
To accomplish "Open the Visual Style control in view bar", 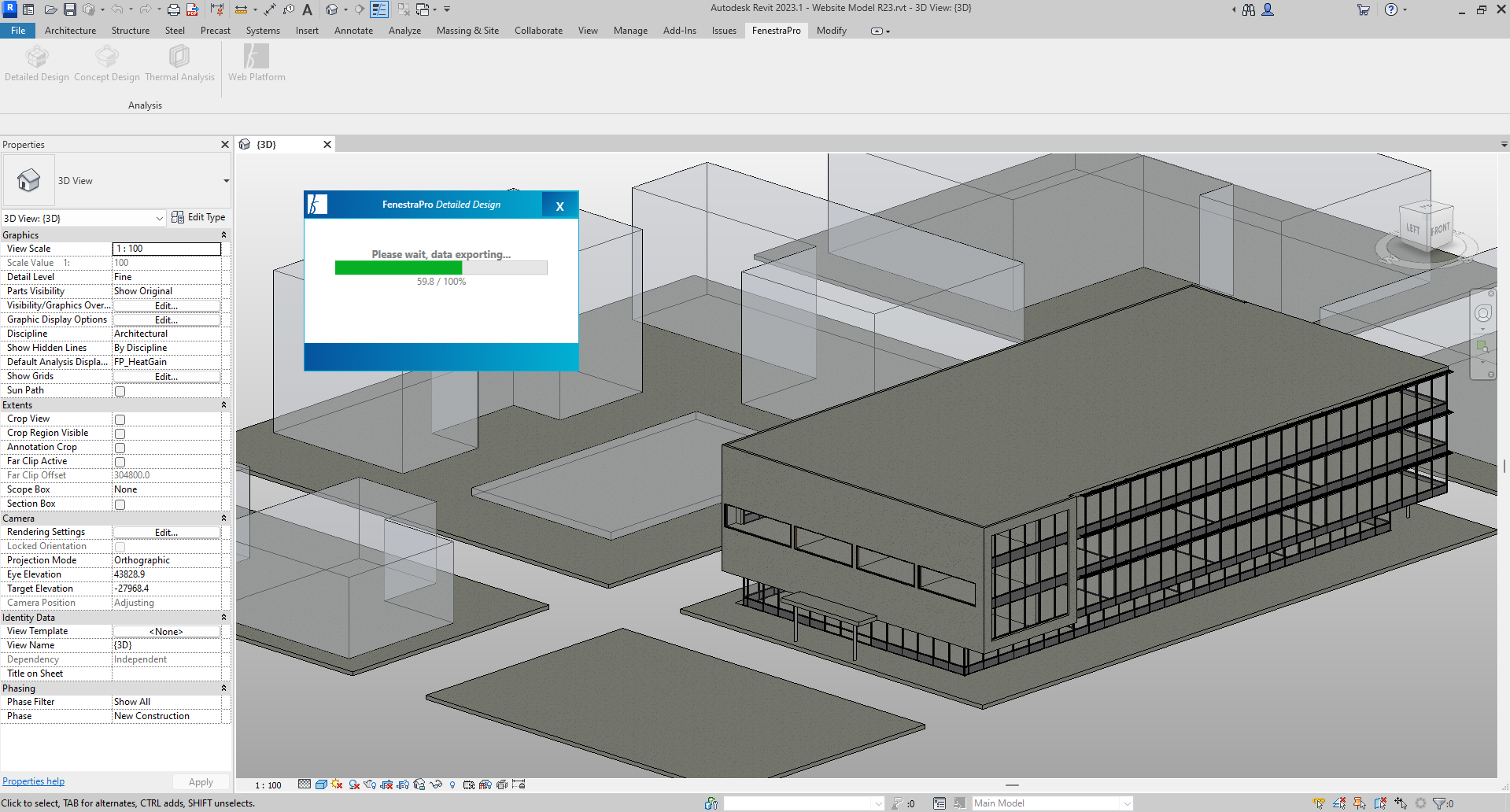I will point(321,784).
